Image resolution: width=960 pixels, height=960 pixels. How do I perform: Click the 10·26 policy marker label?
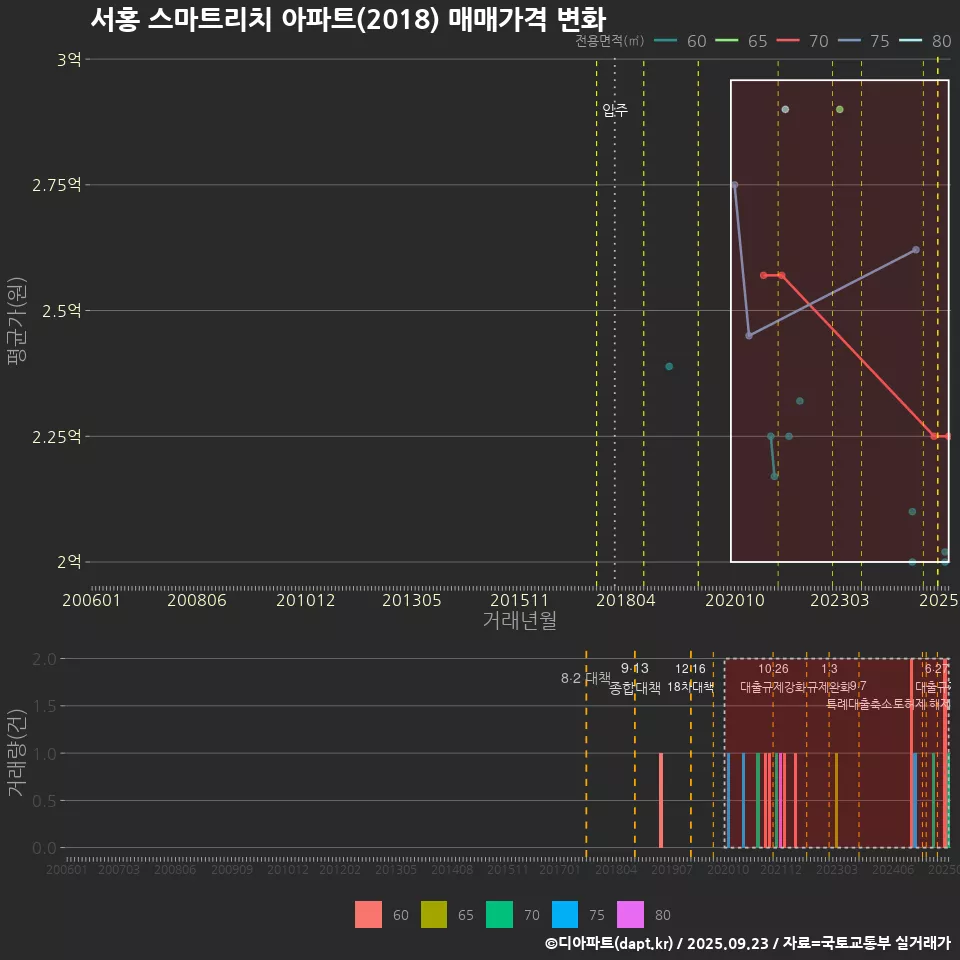(x=773, y=669)
